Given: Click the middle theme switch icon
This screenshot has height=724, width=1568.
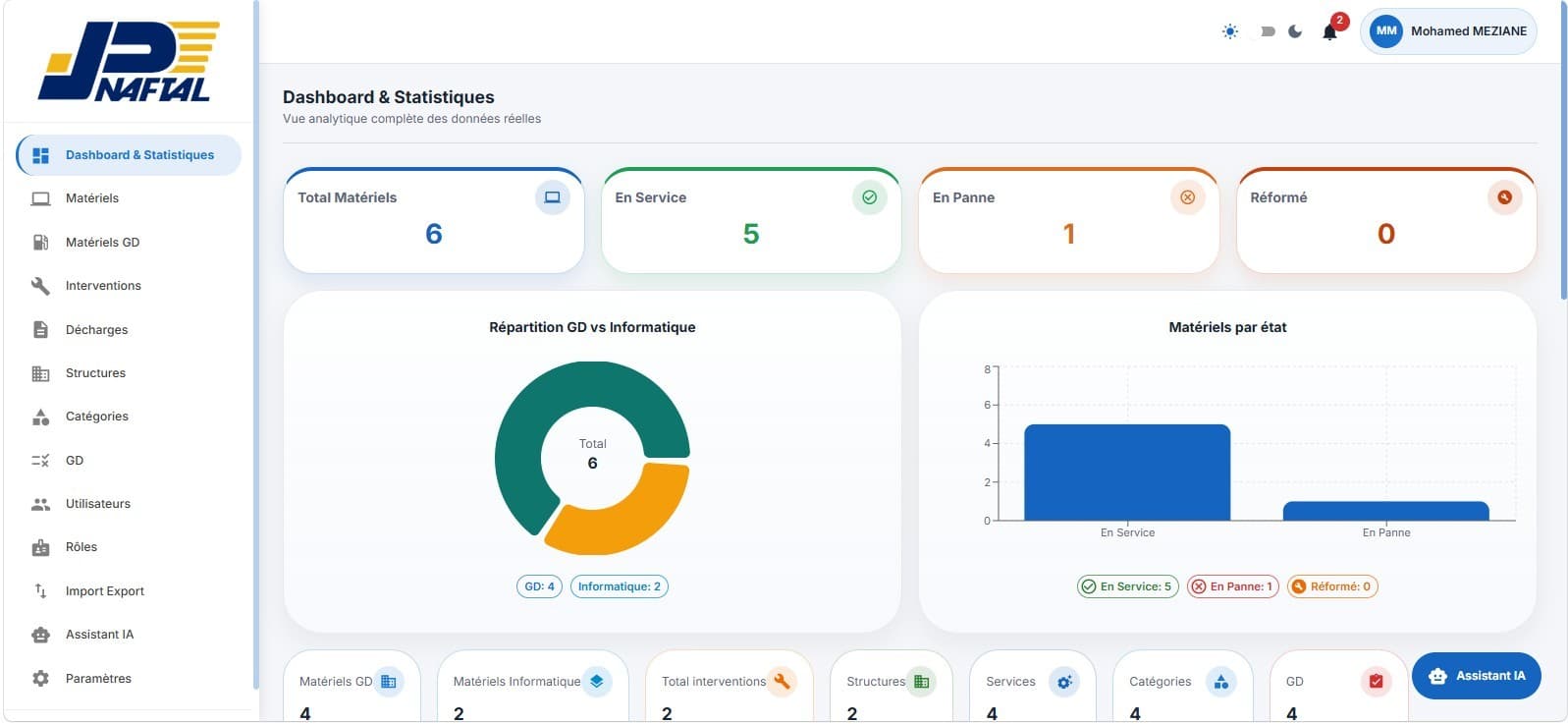Looking at the screenshot, I should (1268, 31).
